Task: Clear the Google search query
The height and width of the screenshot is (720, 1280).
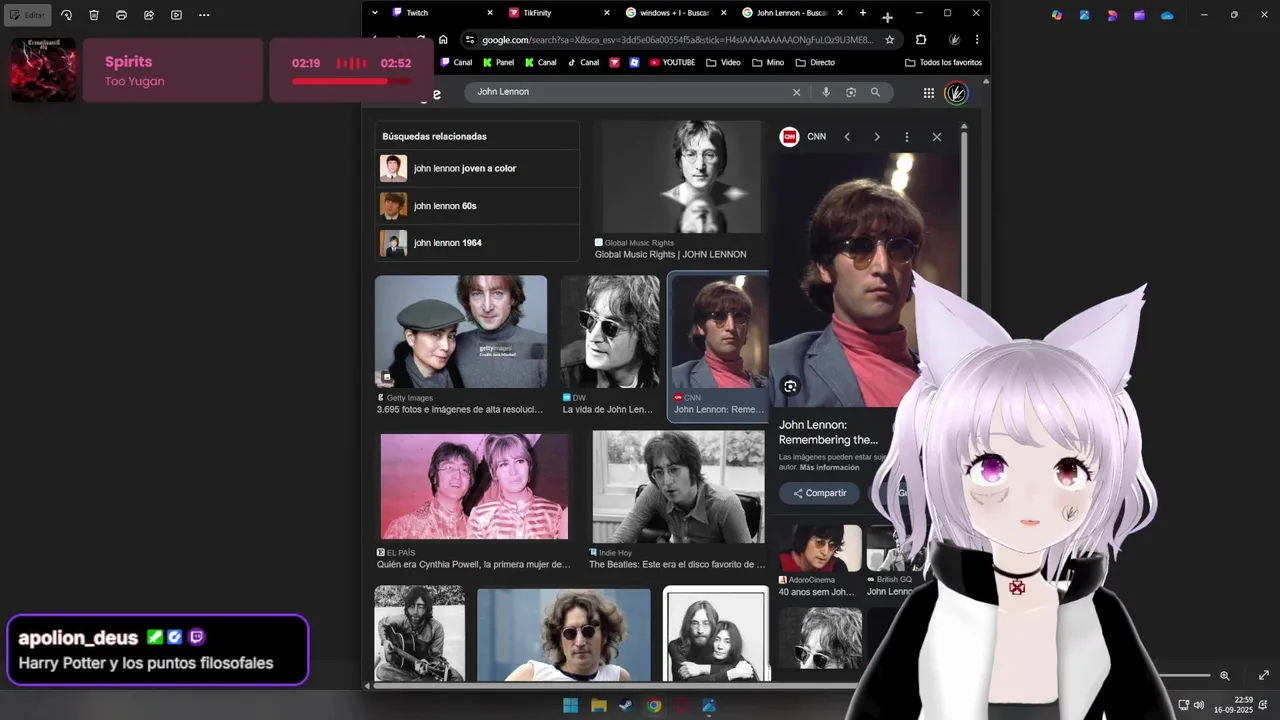Action: tap(796, 92)
